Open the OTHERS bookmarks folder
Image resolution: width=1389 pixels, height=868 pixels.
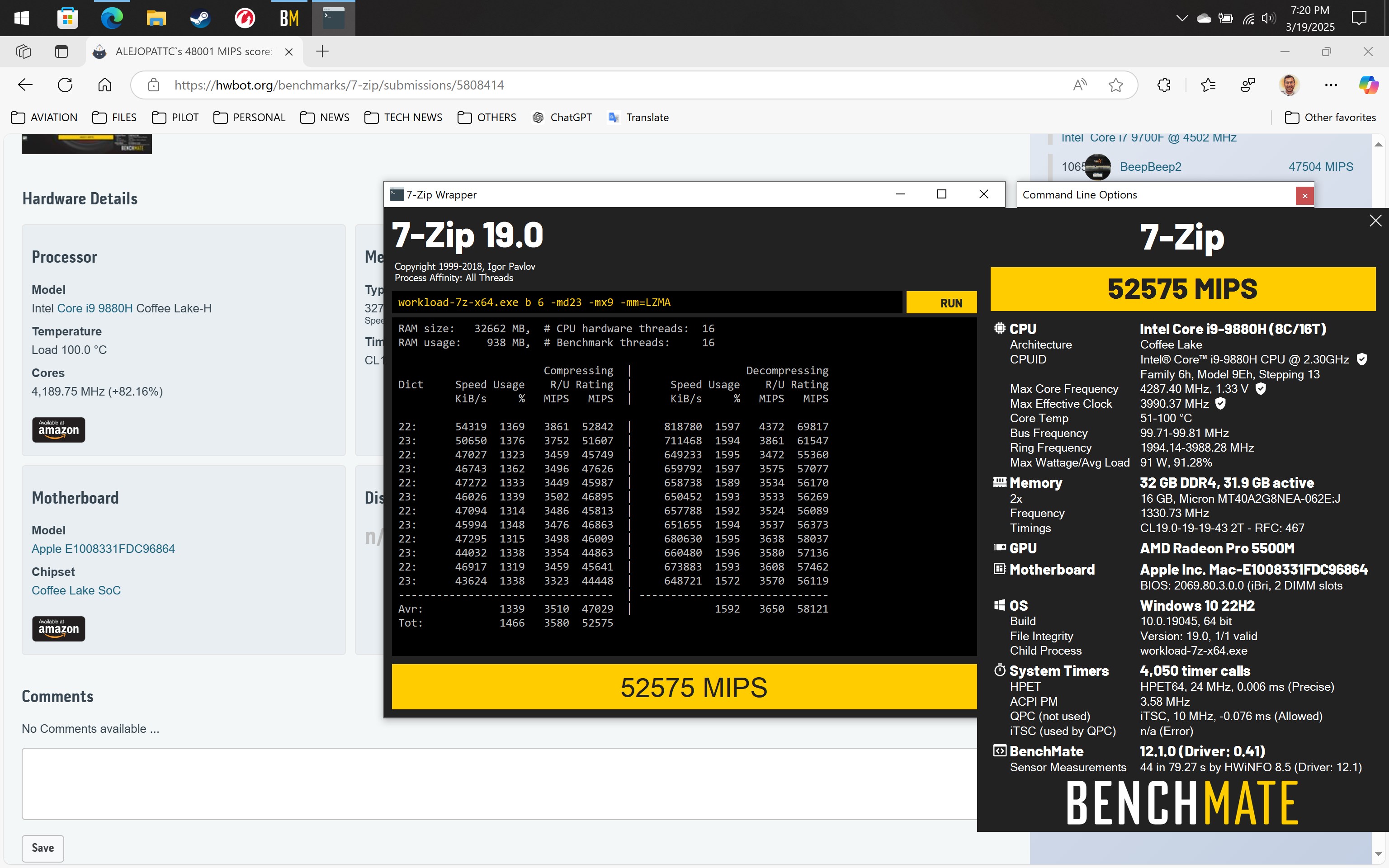[487, 117]
